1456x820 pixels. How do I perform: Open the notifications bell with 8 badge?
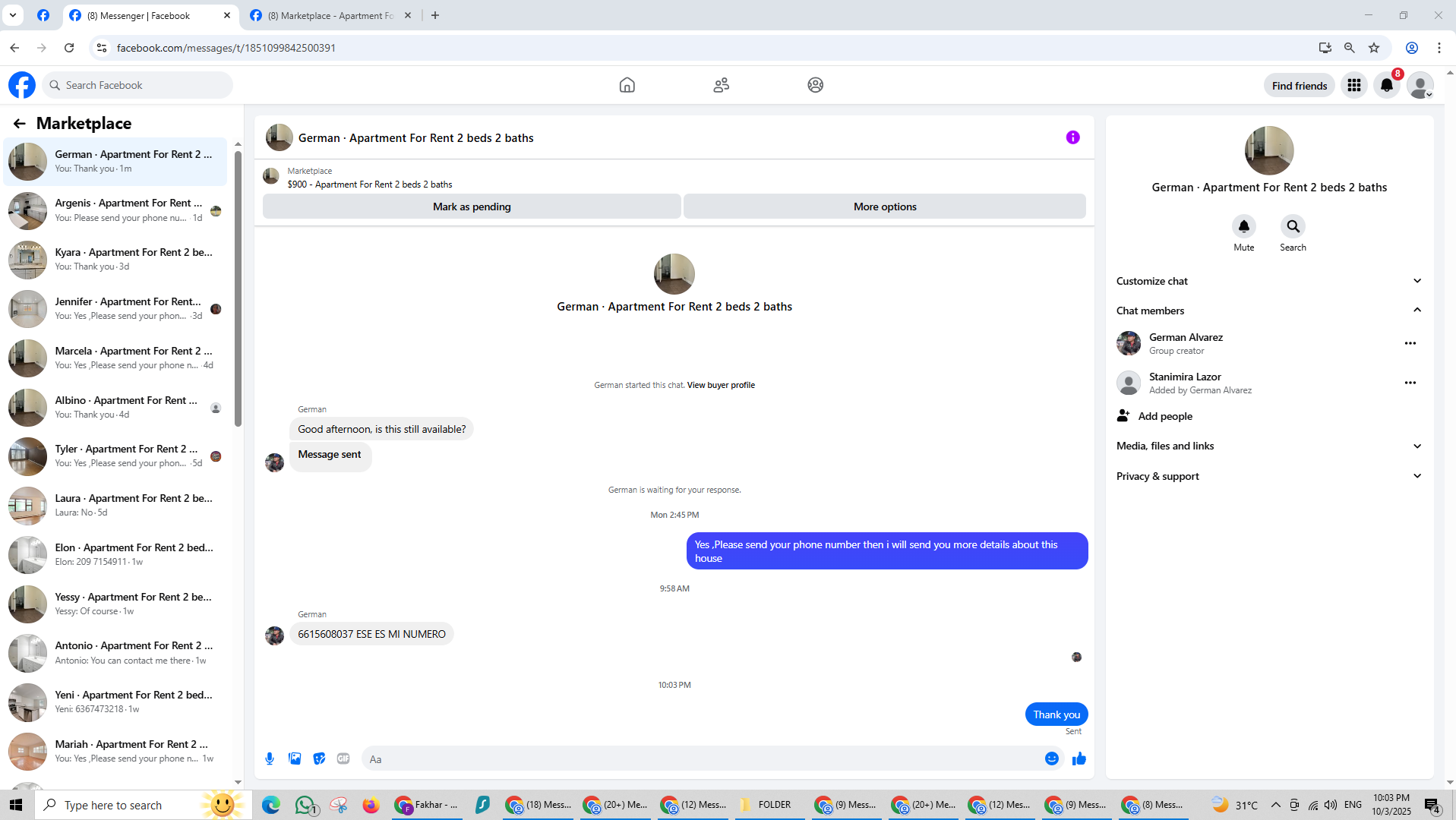pyautogui.click(x=1387, y=86)
